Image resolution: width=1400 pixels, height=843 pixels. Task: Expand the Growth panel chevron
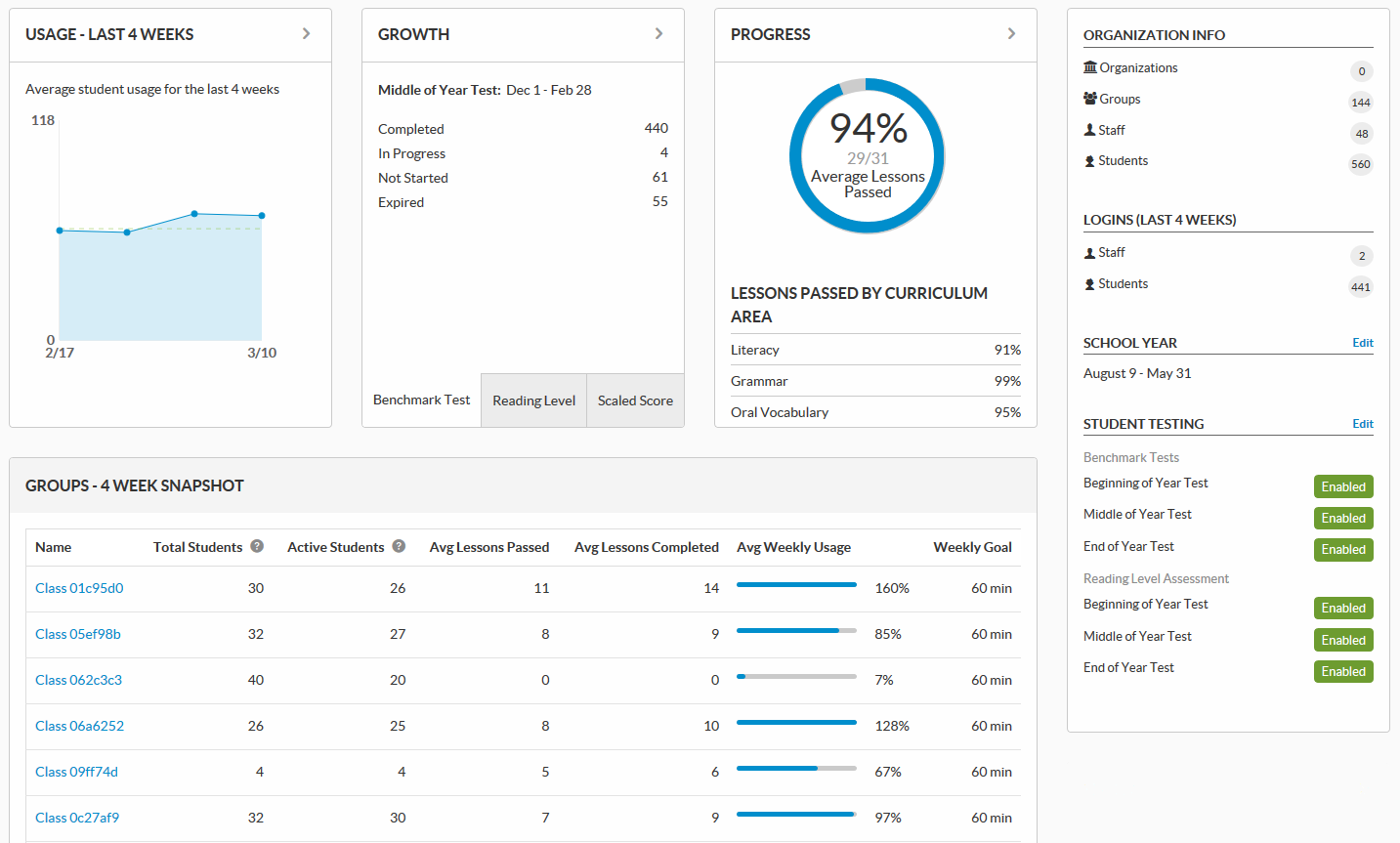(658, 34)
